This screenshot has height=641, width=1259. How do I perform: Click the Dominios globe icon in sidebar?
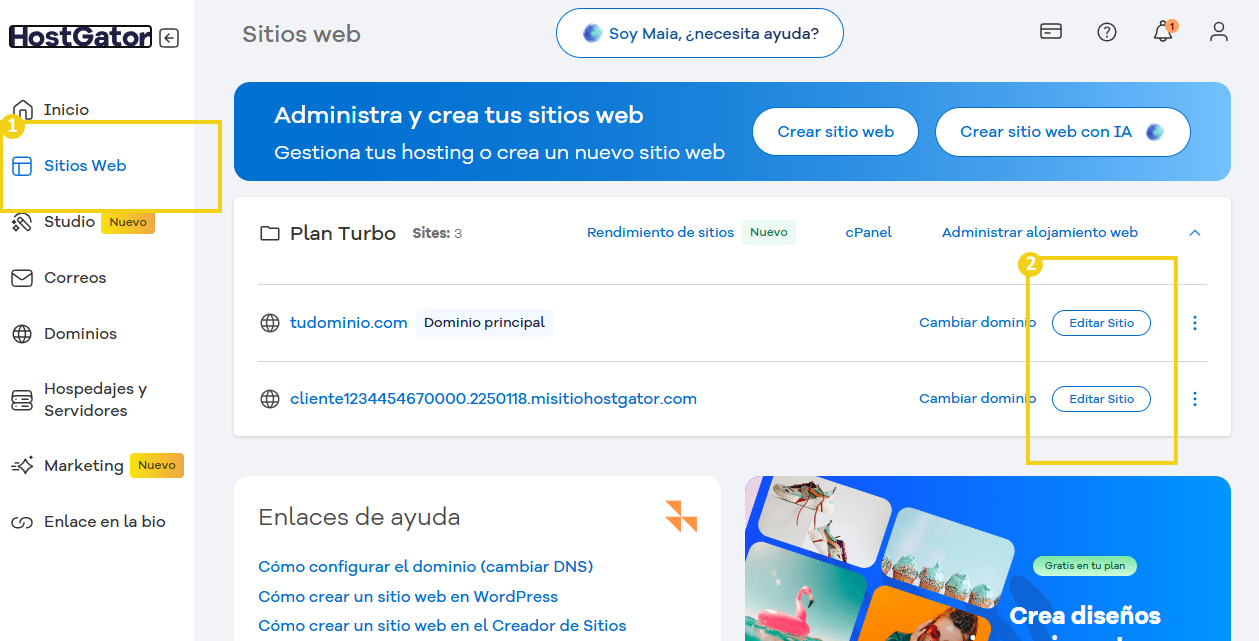pos(22,334)
